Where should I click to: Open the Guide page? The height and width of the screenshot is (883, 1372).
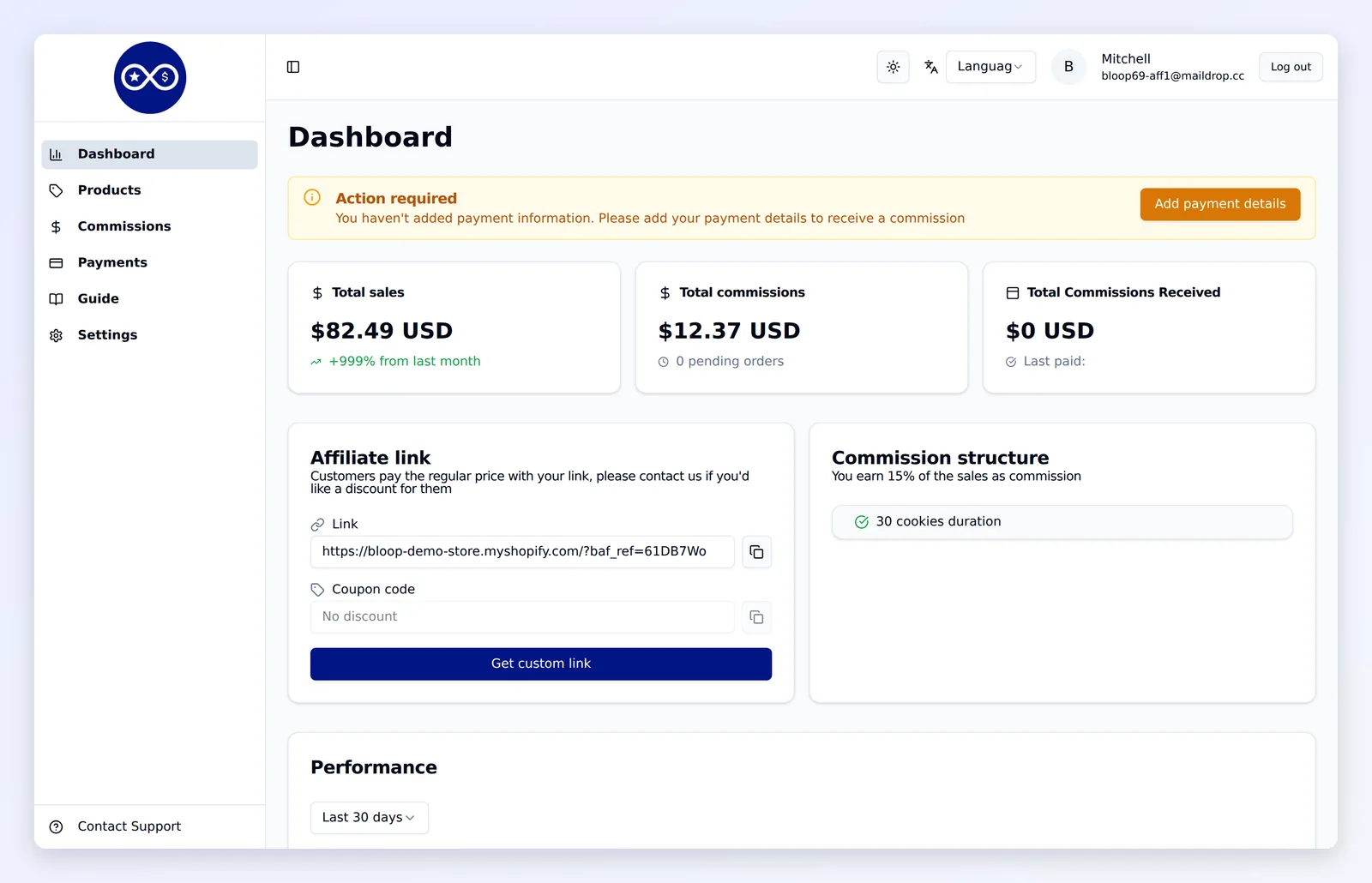[149, 298]
